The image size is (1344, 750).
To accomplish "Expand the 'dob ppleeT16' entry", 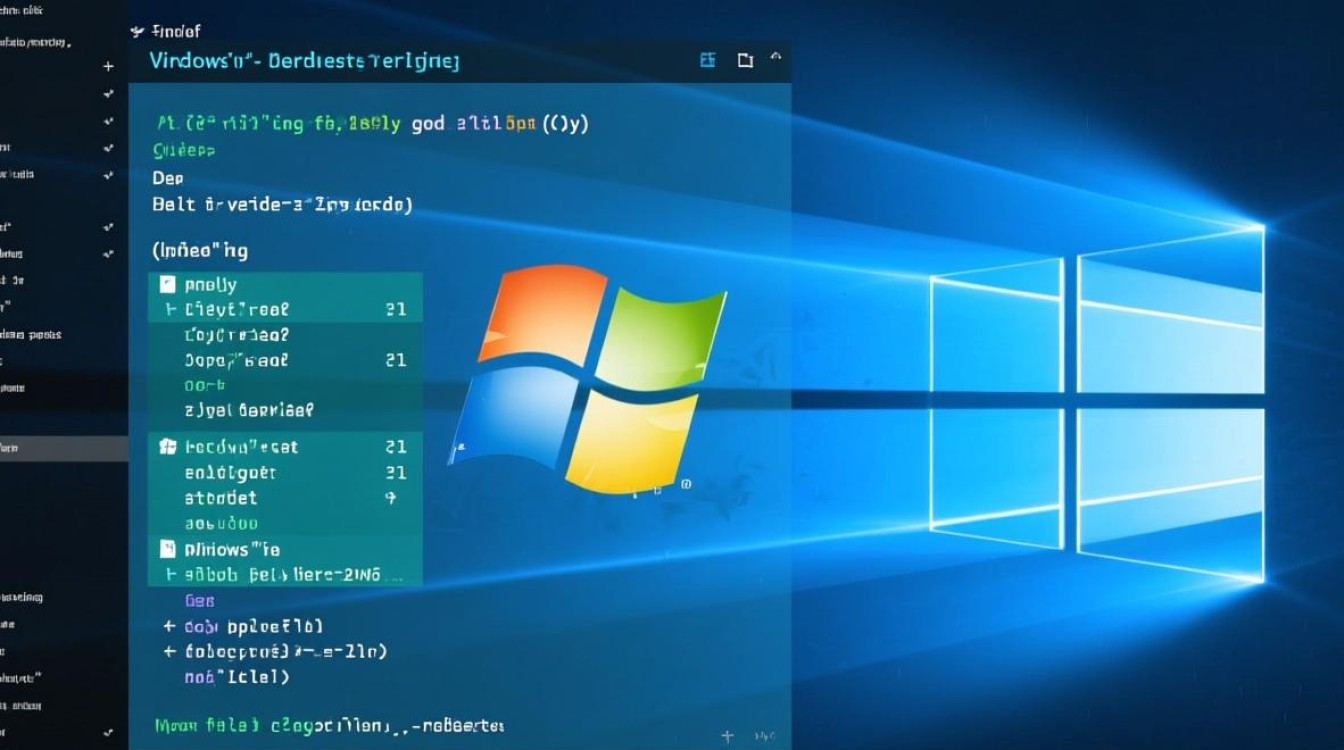I will coord(170,624).
